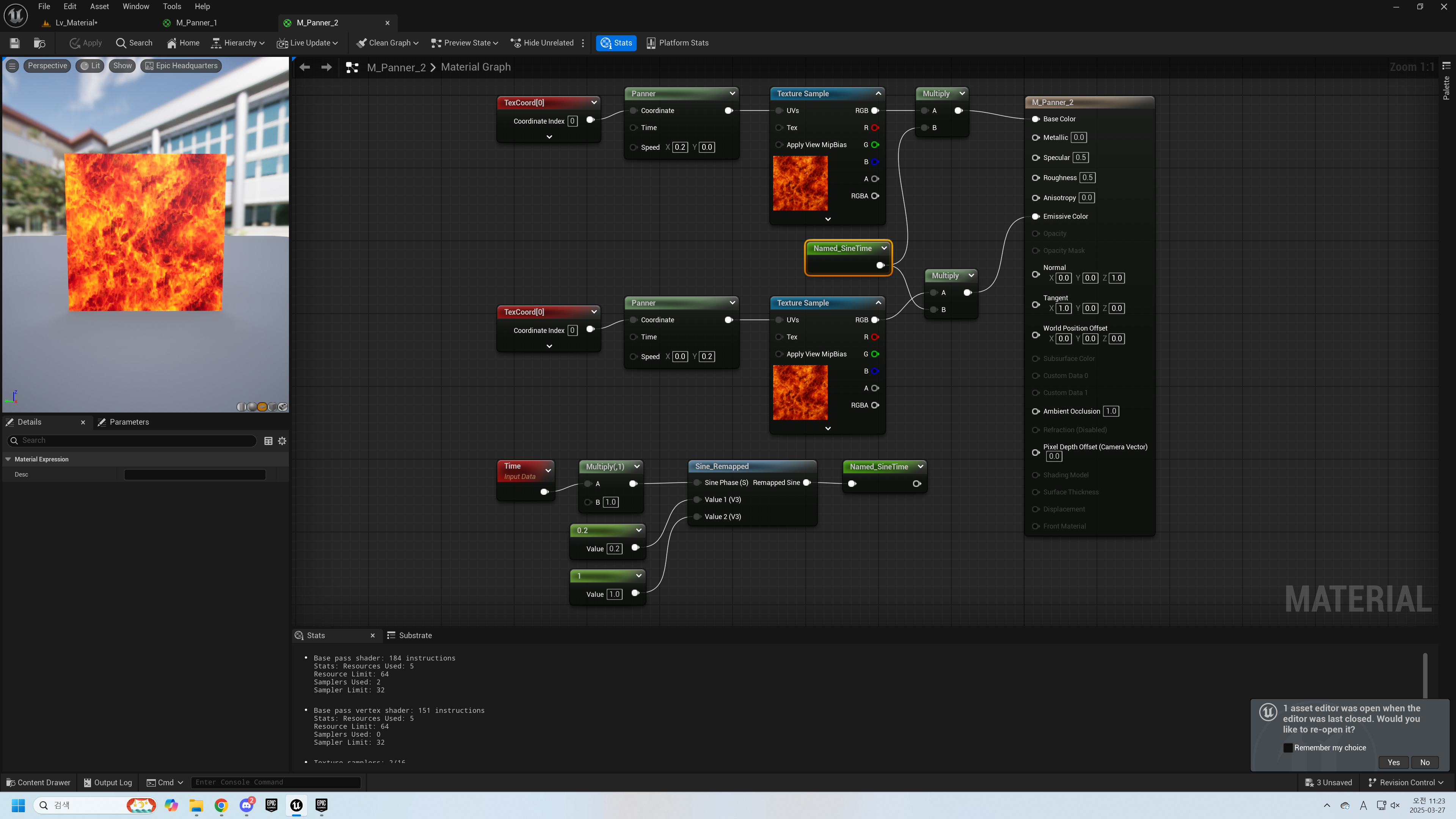Navigate back with the left arrow
Viewport: 1456px width, 819px height.
click(x=304, y=67)
